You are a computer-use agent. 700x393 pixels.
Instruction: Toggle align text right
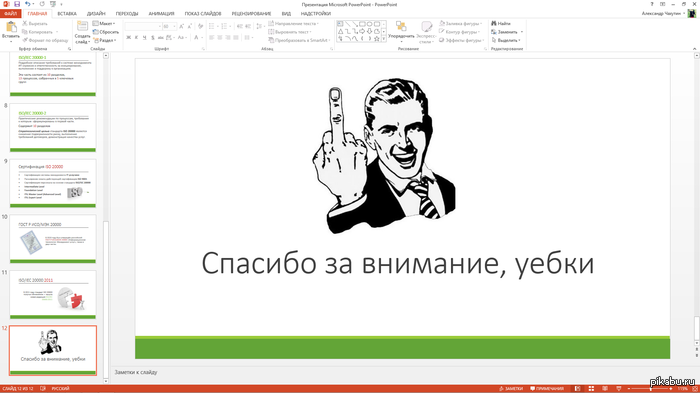(228, 38)
